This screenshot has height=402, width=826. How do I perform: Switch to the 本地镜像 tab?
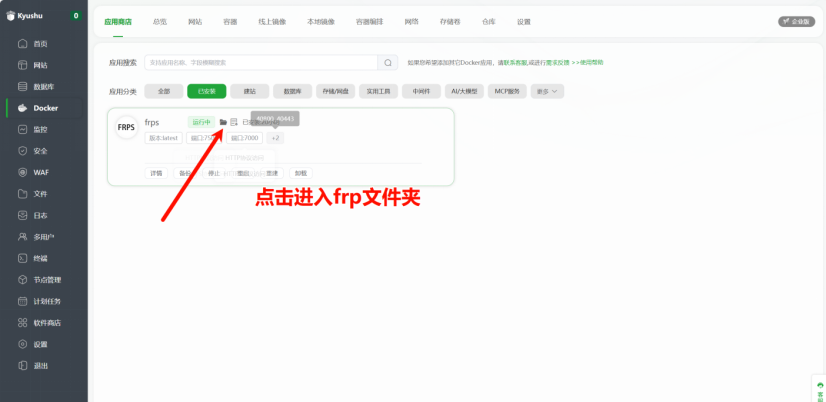click(x=321, y=22)
